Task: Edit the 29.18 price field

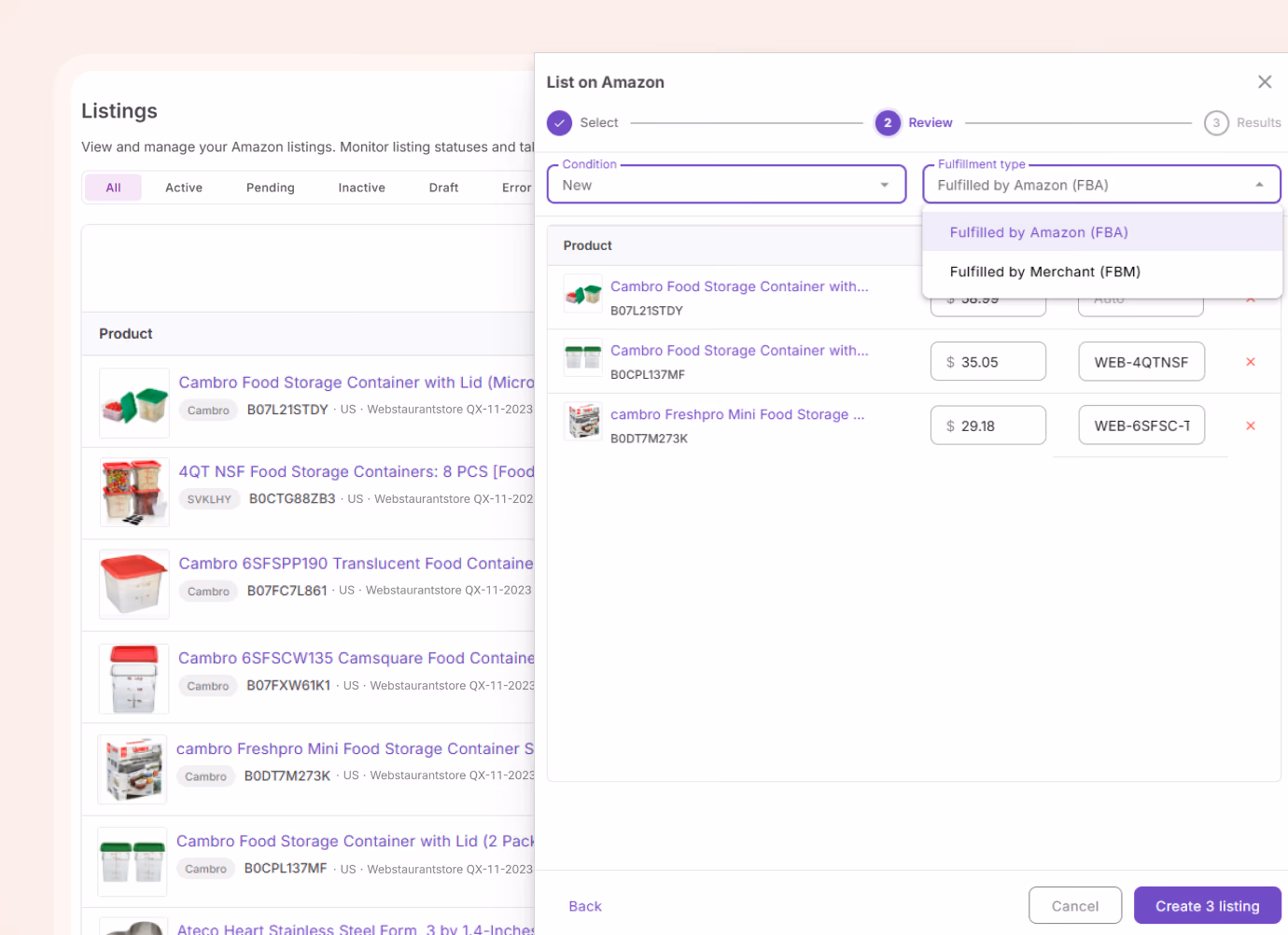Action: (988, 426)
